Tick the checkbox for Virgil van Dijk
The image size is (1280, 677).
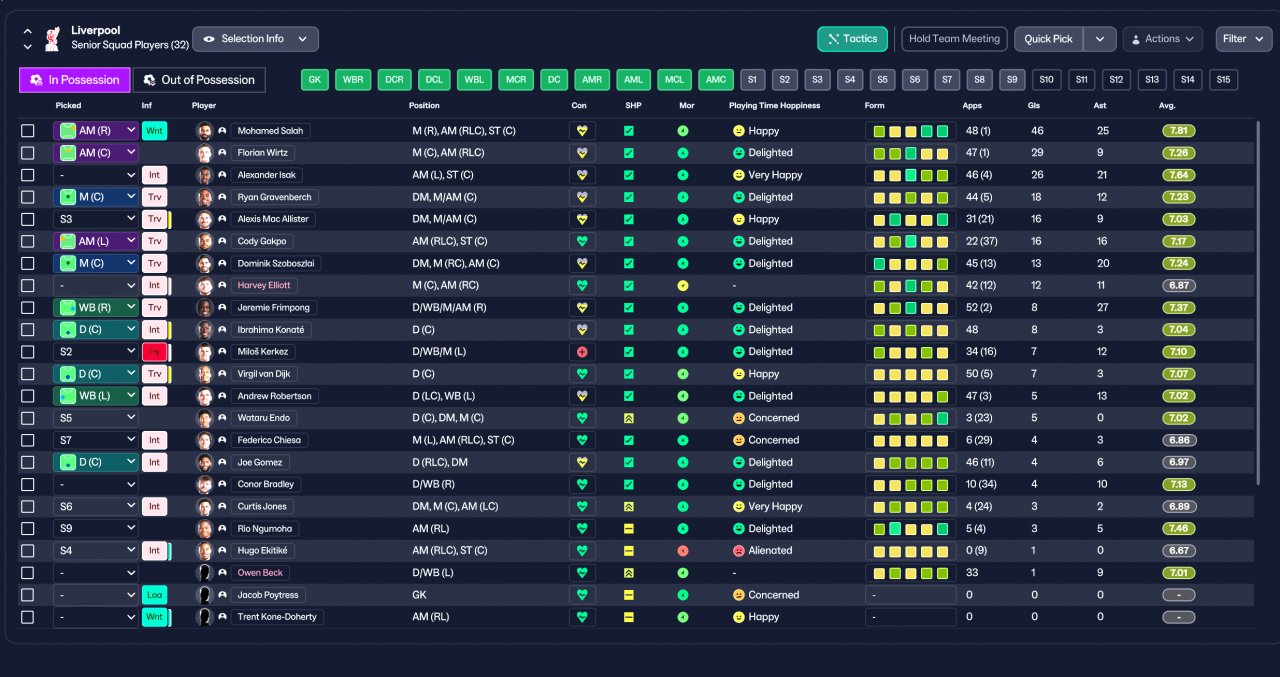click(x=28, y=374)
